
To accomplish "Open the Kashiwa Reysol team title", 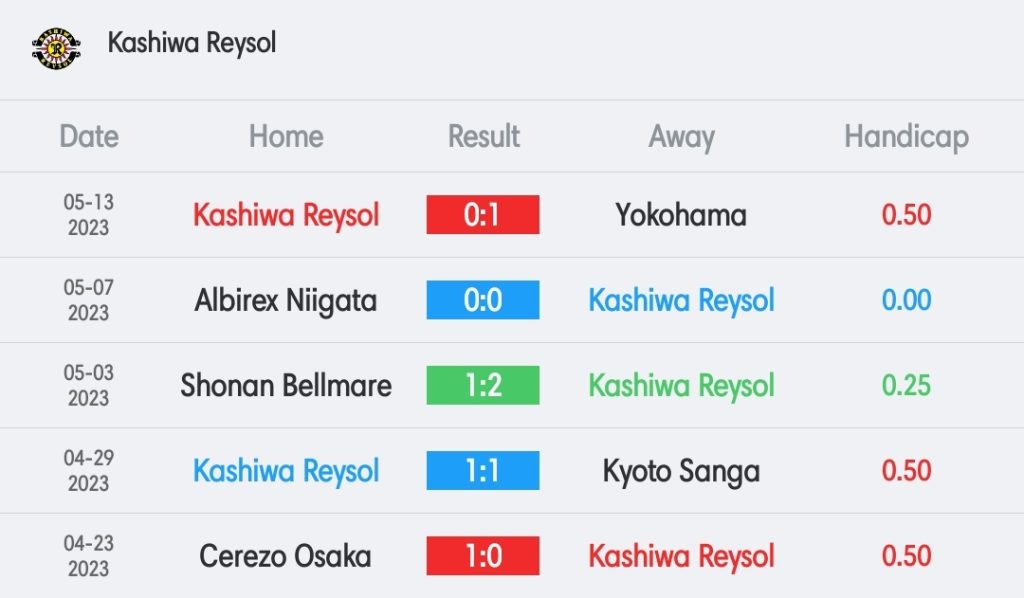I will pos(192,43).
